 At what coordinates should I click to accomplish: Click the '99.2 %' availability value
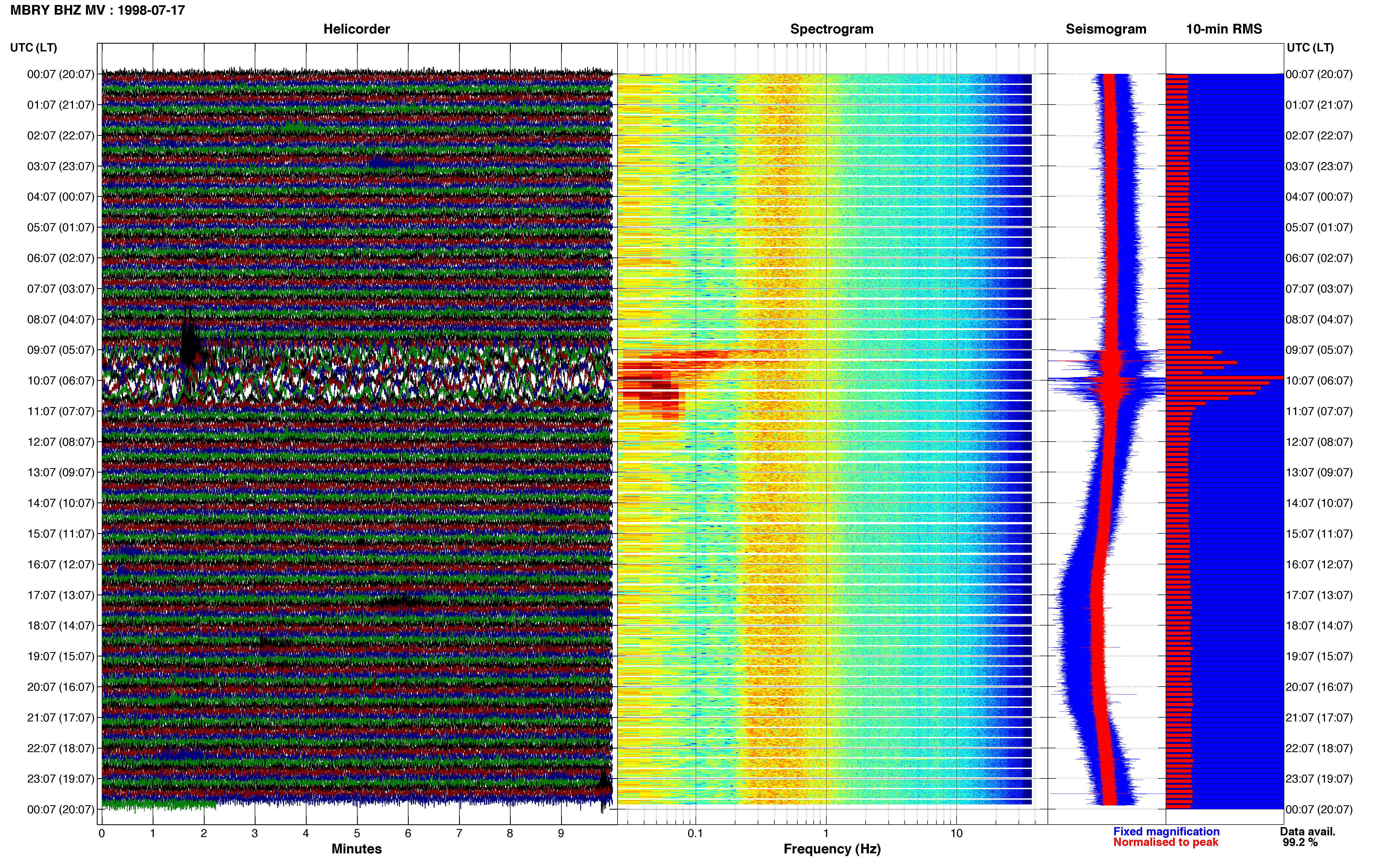[x=1300, y=842]
